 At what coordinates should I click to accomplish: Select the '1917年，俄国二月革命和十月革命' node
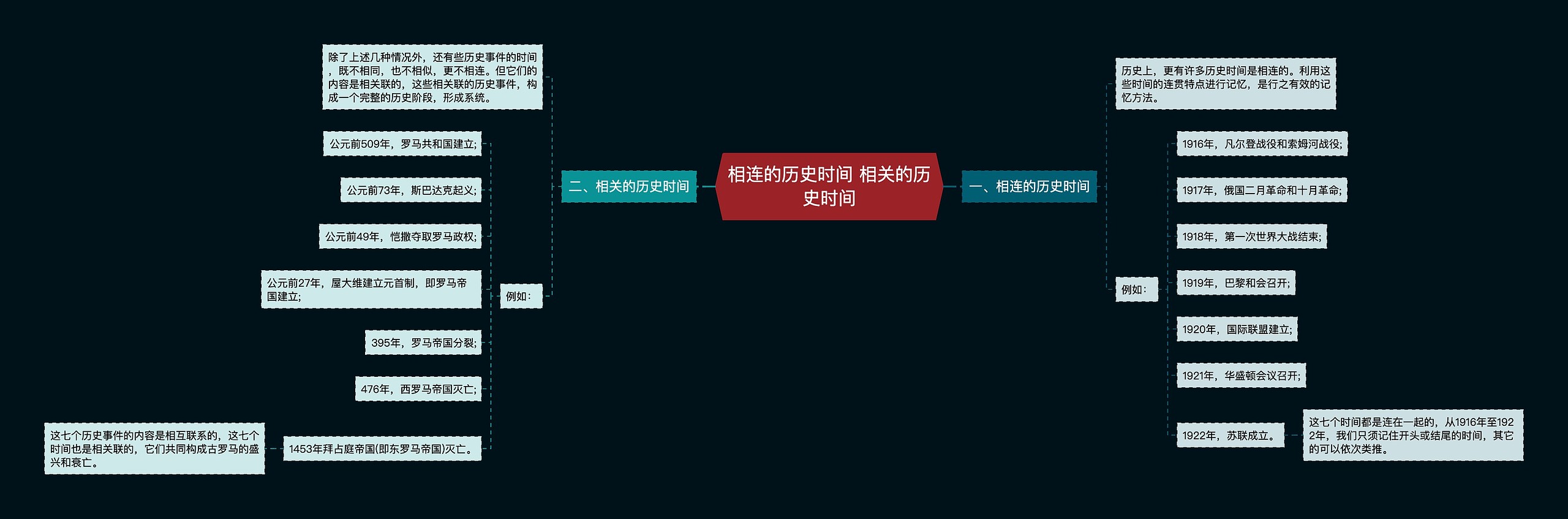[x=1262, y=190]
